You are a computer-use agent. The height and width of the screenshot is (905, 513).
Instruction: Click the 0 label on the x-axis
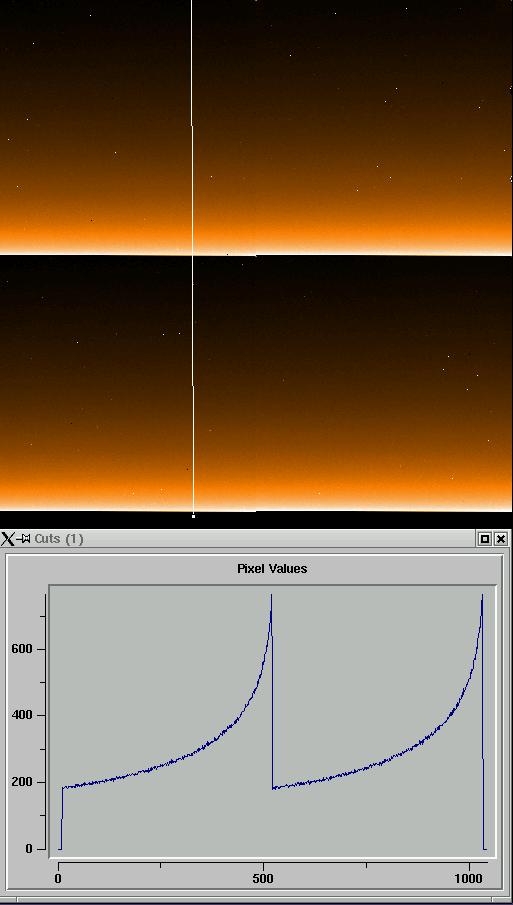58,879
